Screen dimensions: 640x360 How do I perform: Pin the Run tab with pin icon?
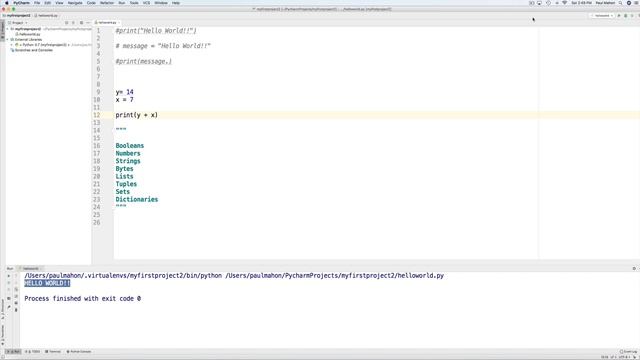(x=9, y=307)
